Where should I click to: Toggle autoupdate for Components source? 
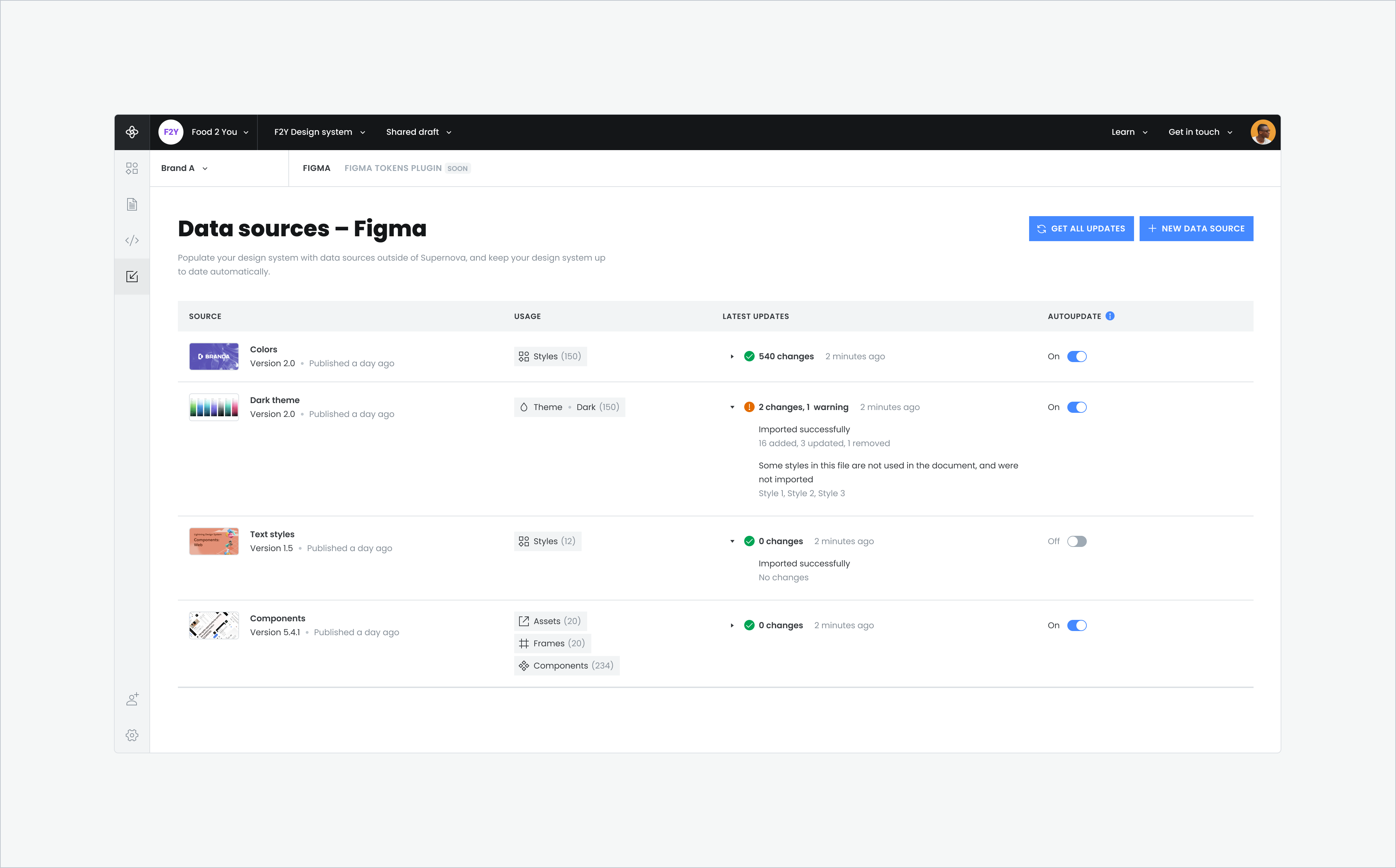[x=1077, y=626]
